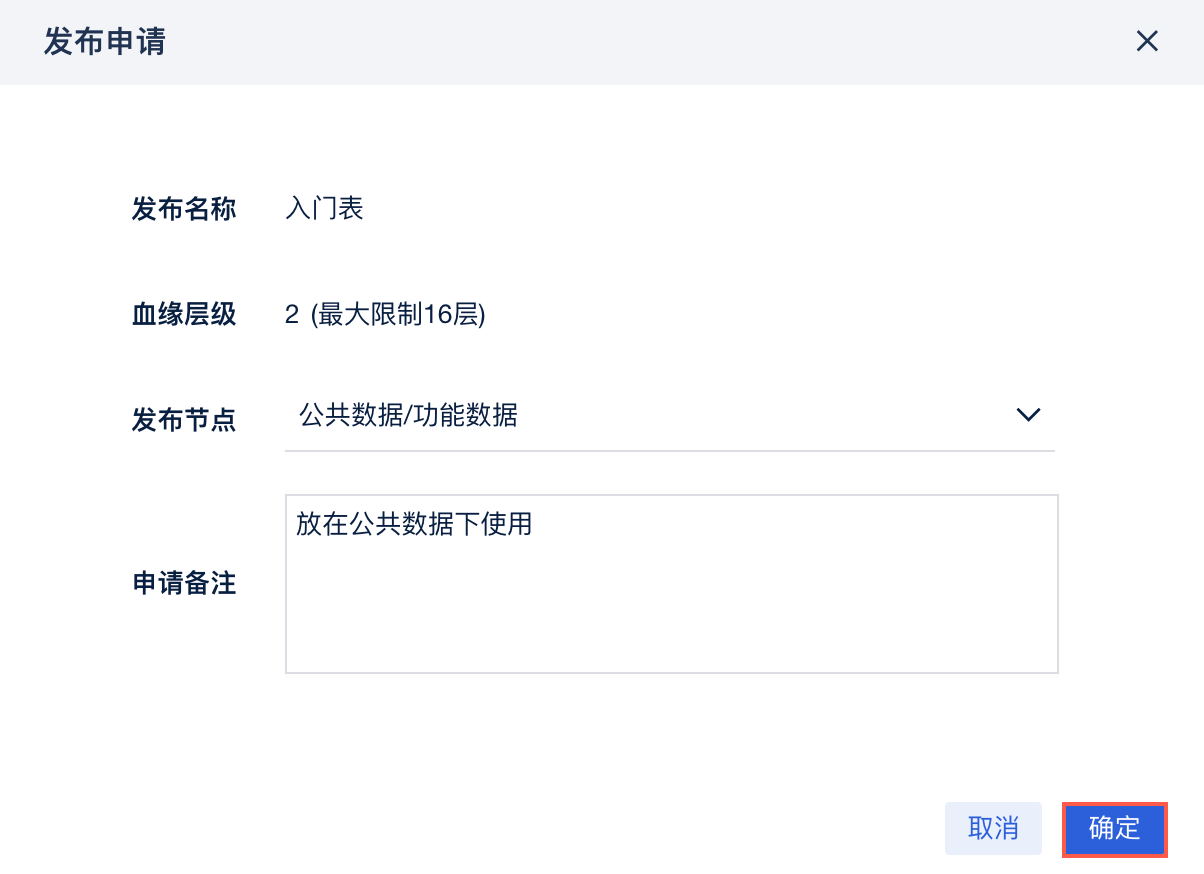Click the lineage level number 2

pyautogui.click(x=292, y=315)
